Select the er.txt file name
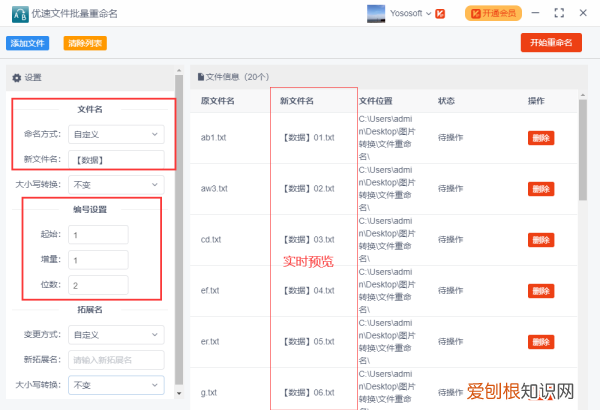This screenshot has height=410, width=600. 210,341
